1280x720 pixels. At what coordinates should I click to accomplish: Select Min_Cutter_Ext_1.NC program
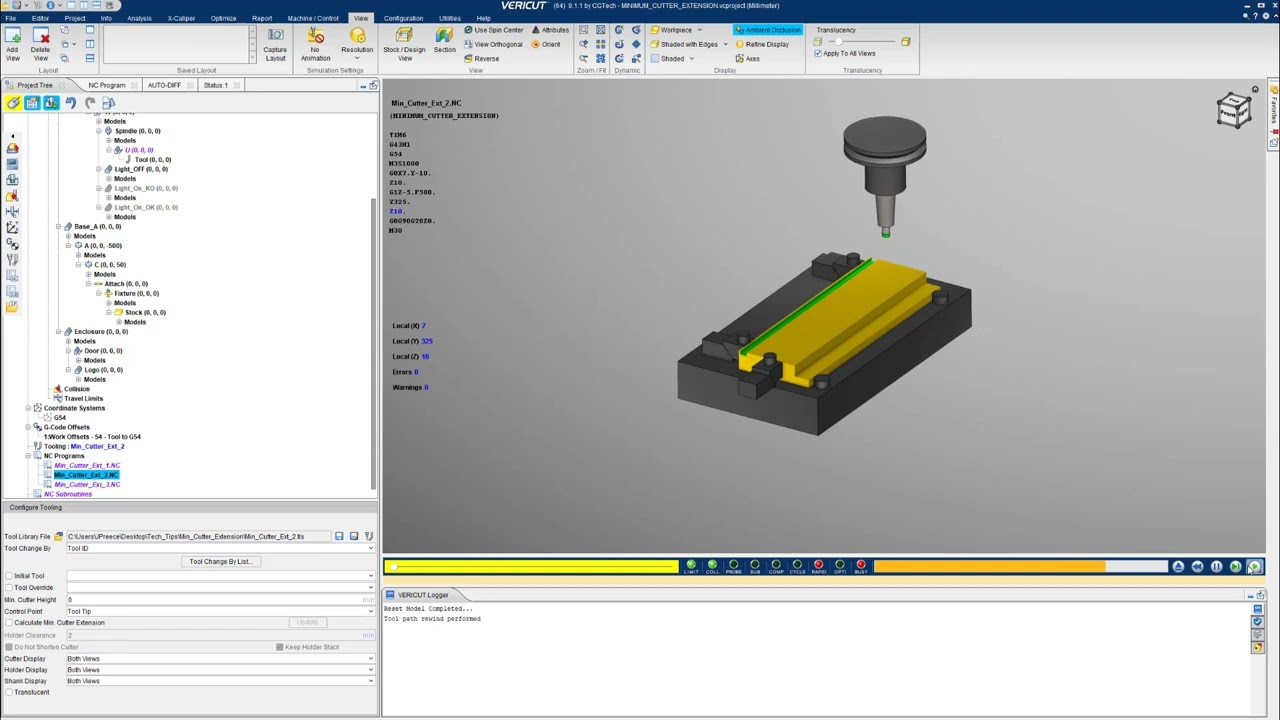click(87, 465)
